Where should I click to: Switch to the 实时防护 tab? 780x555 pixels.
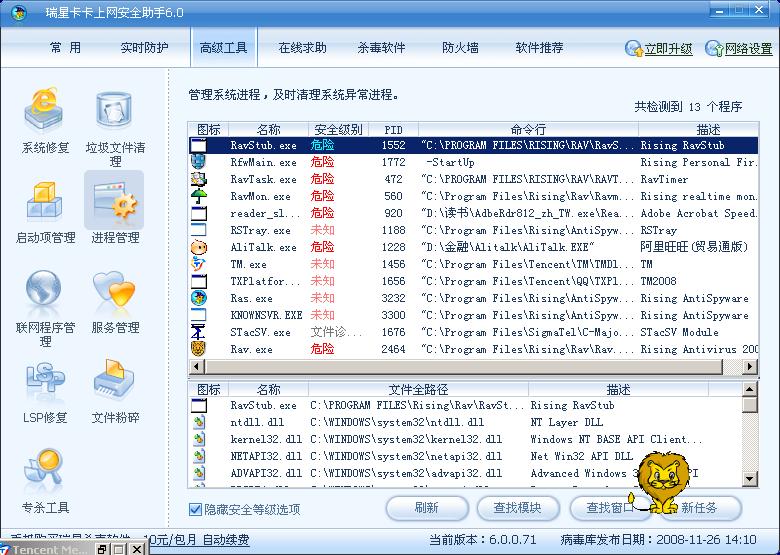click(x=144, y=48)
